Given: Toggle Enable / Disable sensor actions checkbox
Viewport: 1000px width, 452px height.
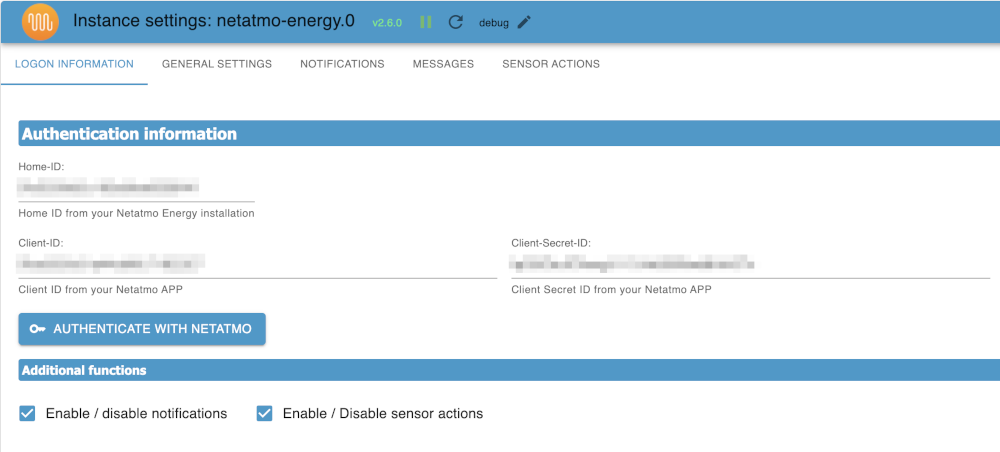Looking at the screenshot, I should click(x=265, y=414).
